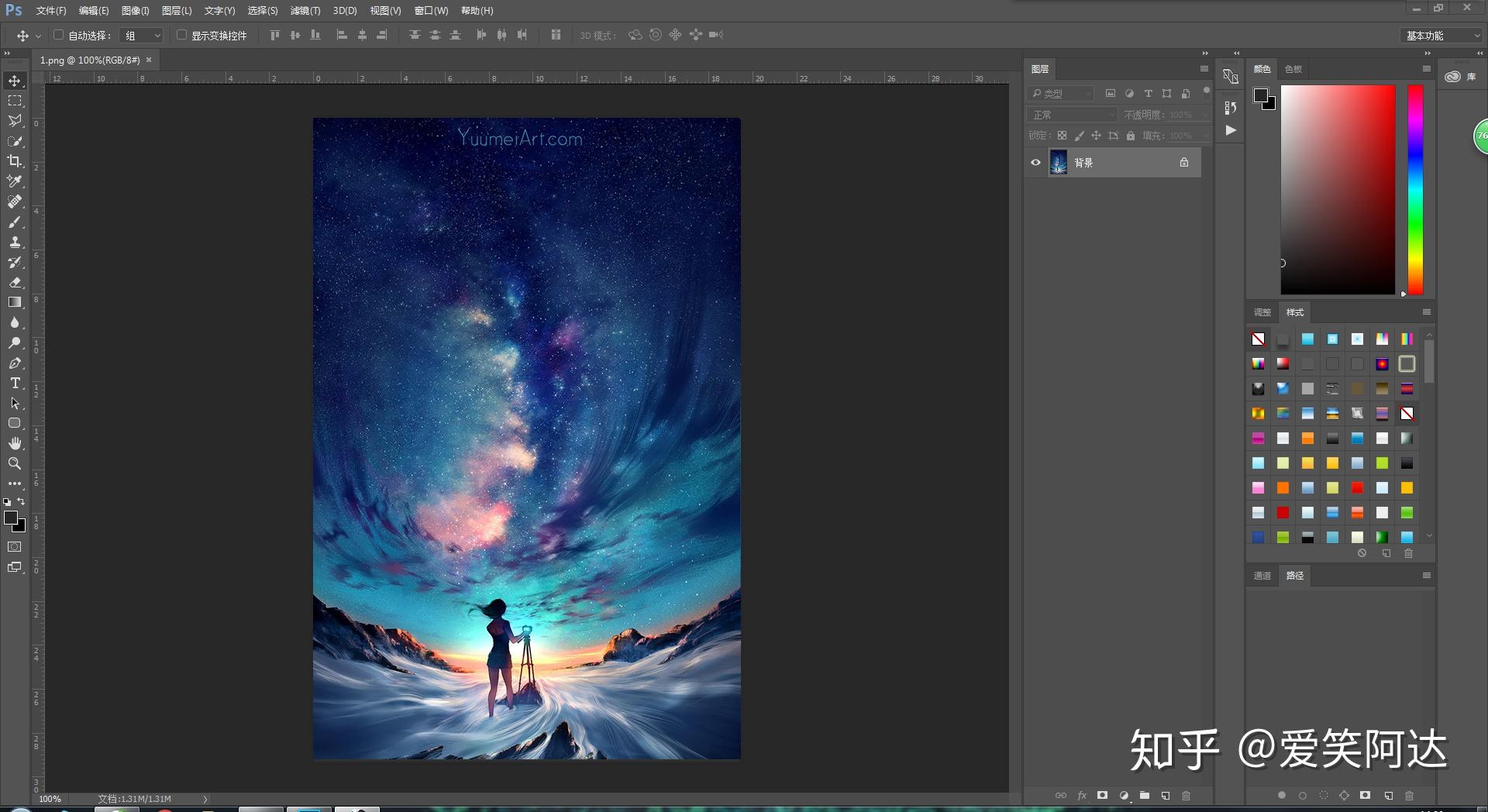Toggle Quick Mask mode
The height and width of the screenshot is (812, 1488).
(x=15, y=547)
